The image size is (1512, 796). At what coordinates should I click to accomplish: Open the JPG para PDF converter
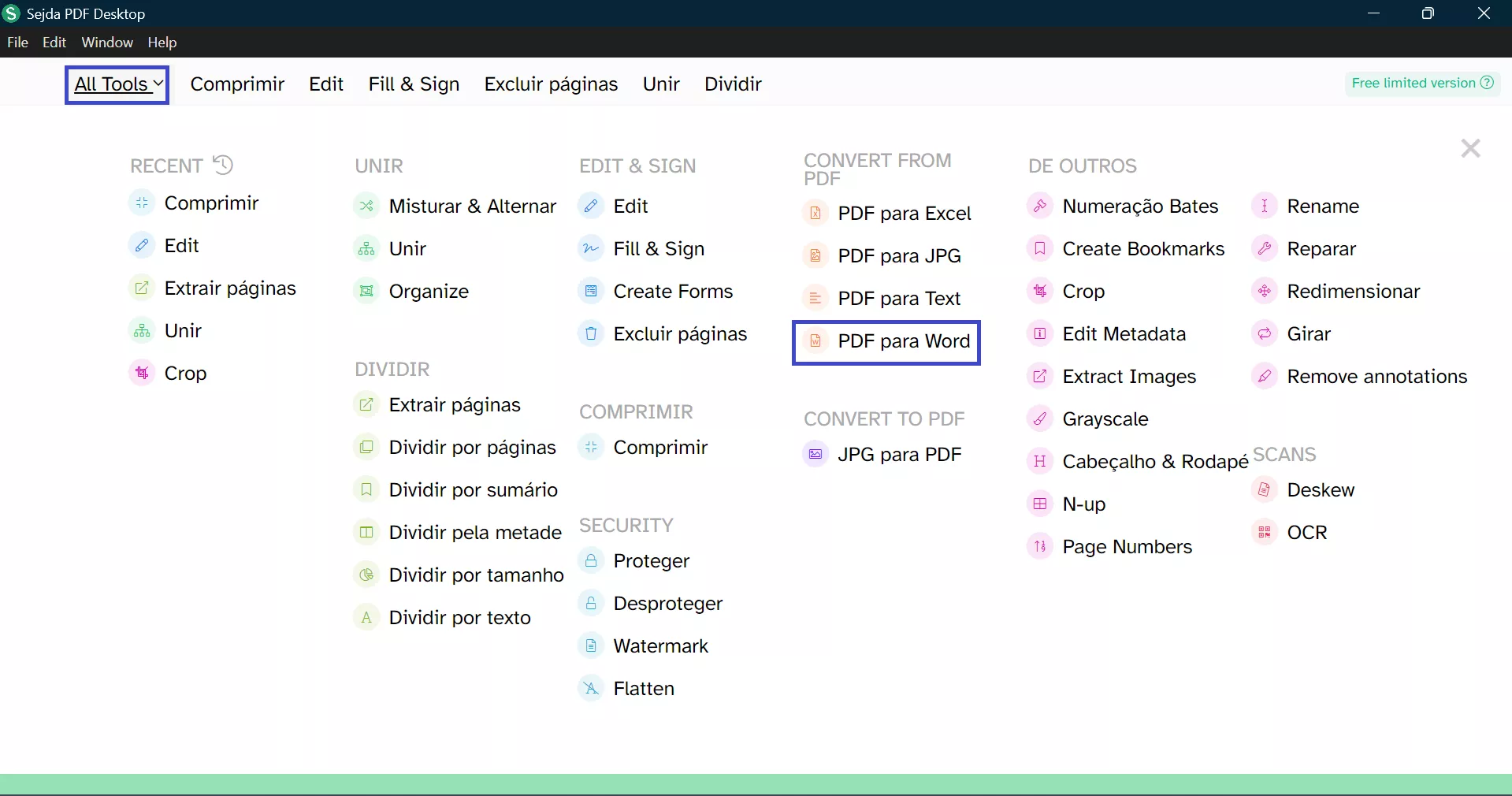[x=901, y=455]
